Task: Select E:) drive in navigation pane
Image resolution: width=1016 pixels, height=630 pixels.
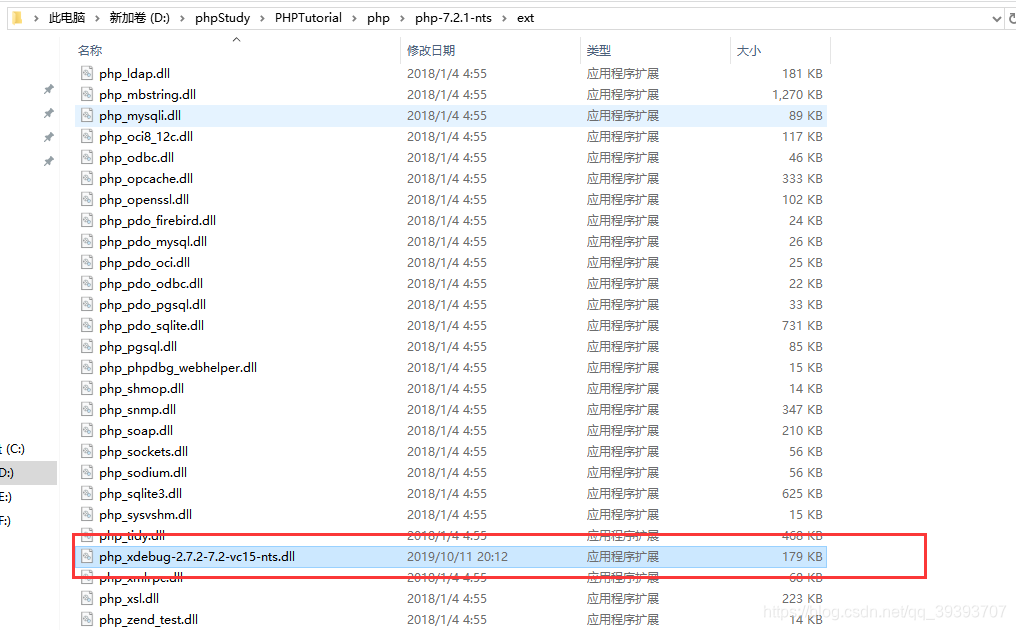Action: click(6, 496)
